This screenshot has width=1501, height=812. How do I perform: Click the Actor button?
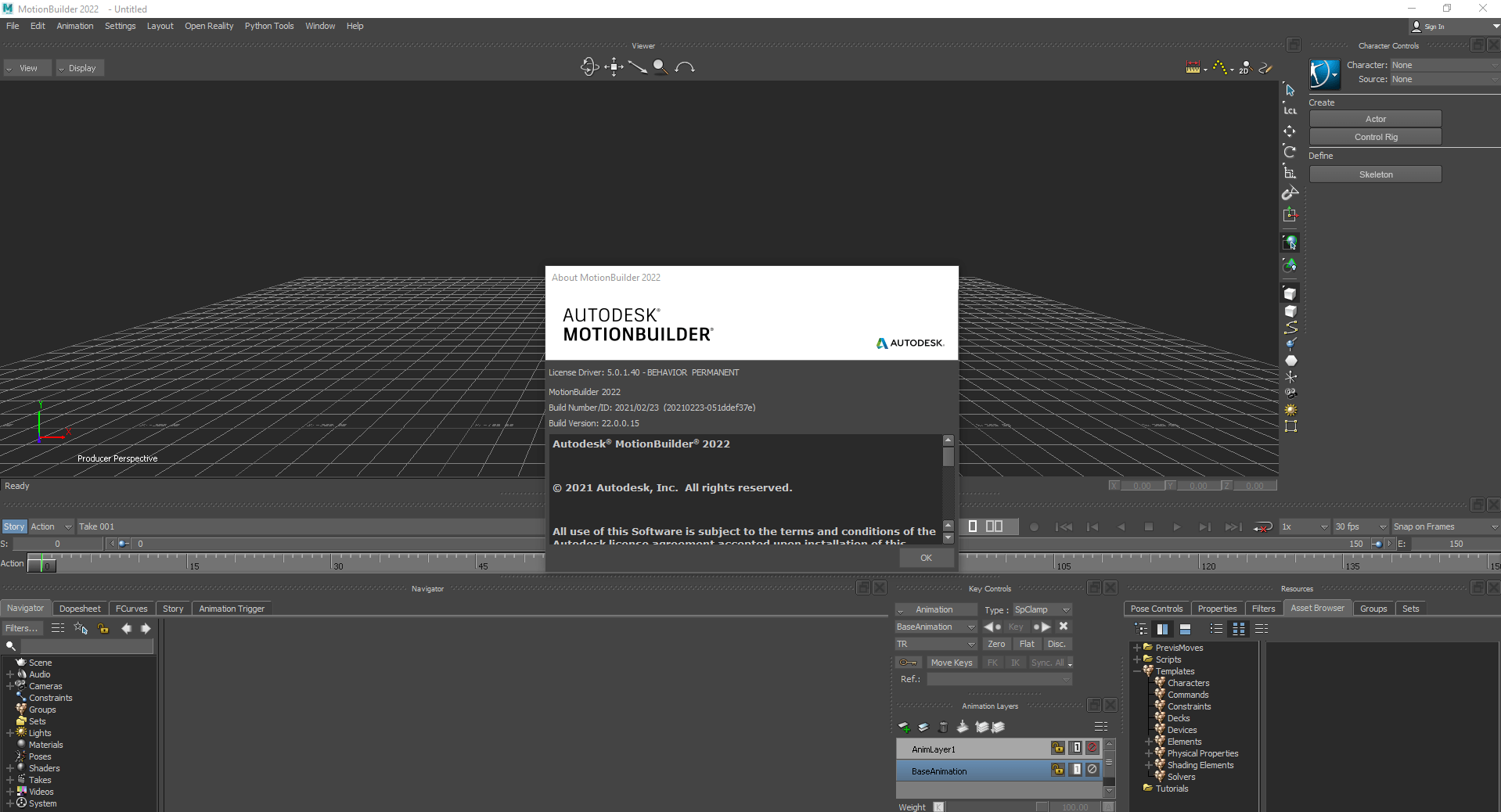point(1375,119)
